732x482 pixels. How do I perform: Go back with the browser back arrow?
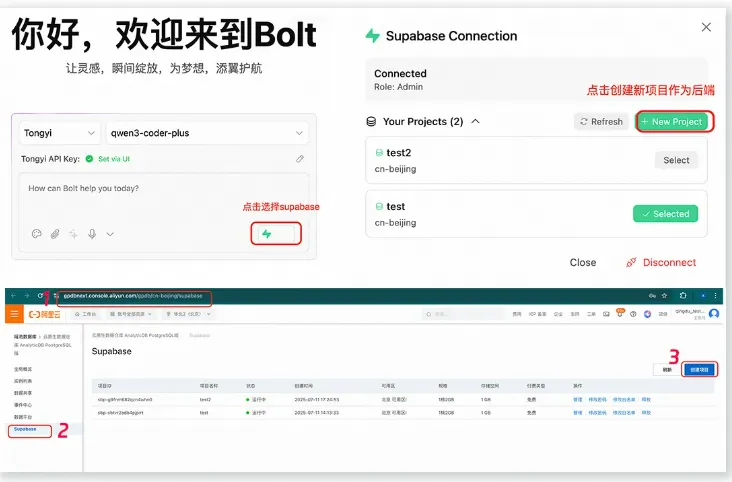coord(13,296)
